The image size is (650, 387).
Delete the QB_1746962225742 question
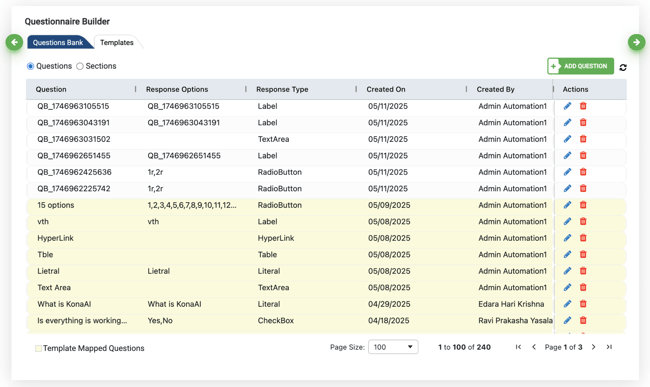tap(583, 189)
